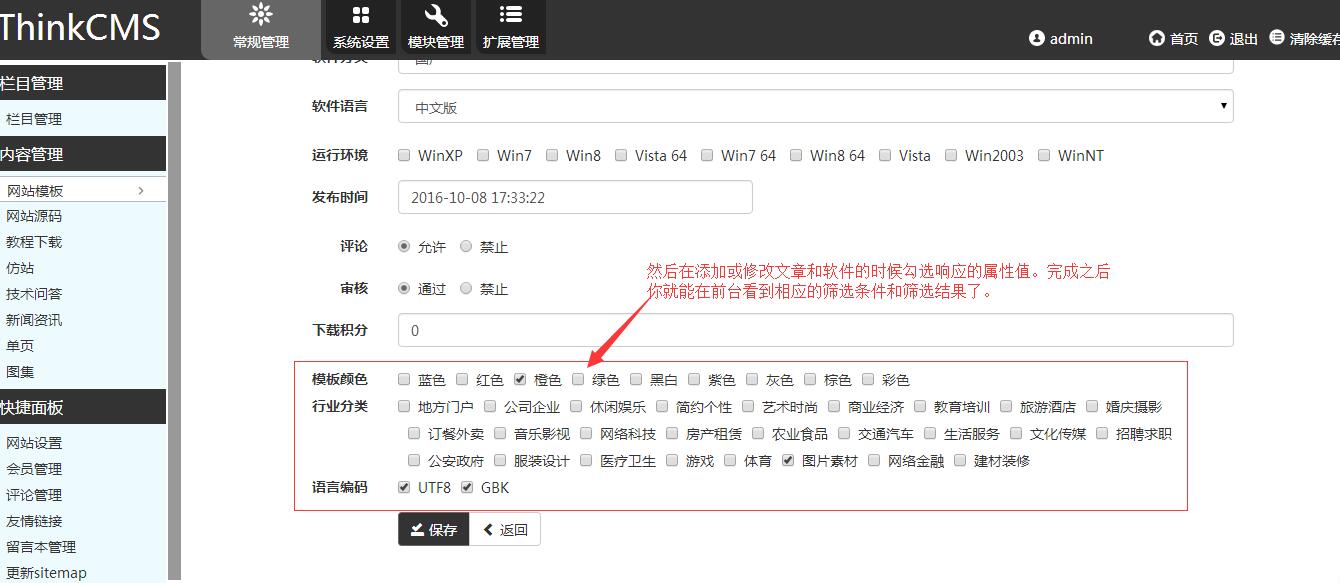Check the Vista 64 checkbox

pyautogui.click(x=621, y=155)
